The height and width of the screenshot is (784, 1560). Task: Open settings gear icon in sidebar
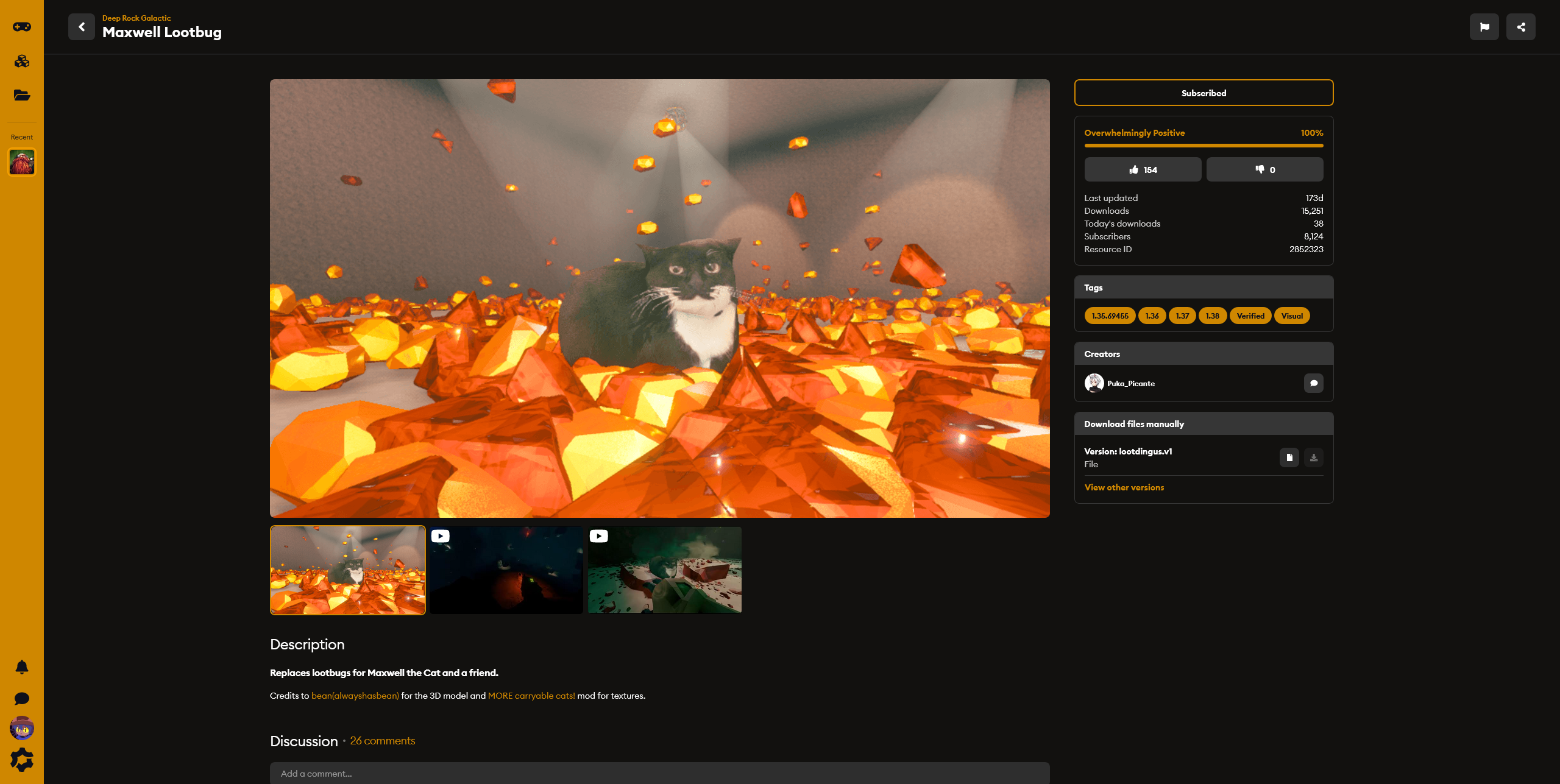pos(22,760)
